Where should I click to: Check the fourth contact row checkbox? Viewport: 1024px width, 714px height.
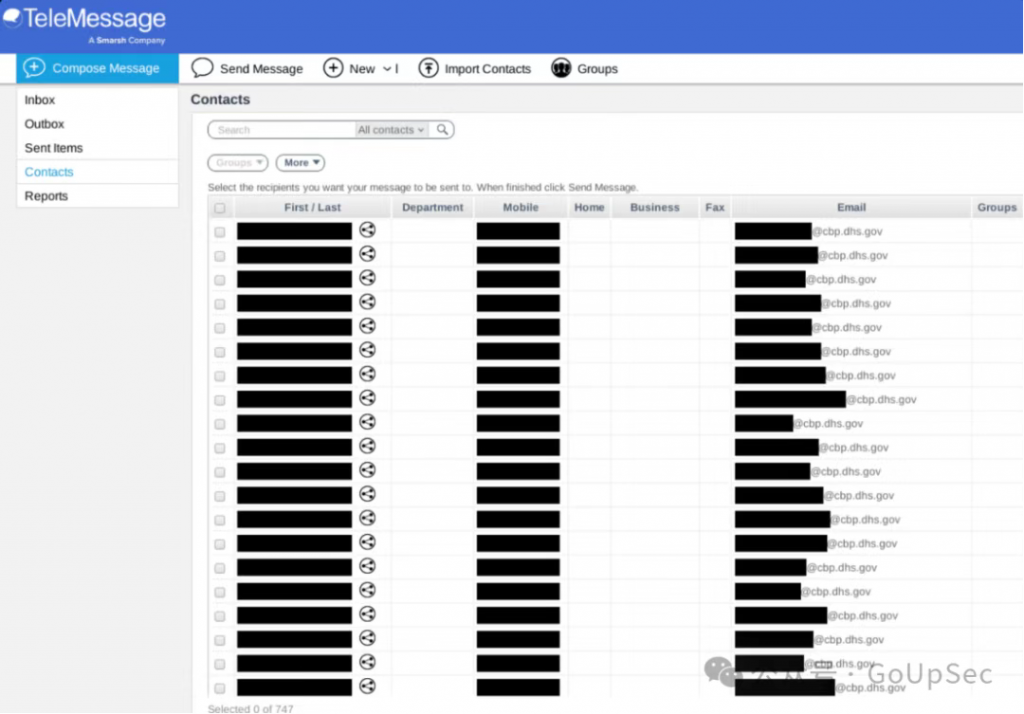219,304
